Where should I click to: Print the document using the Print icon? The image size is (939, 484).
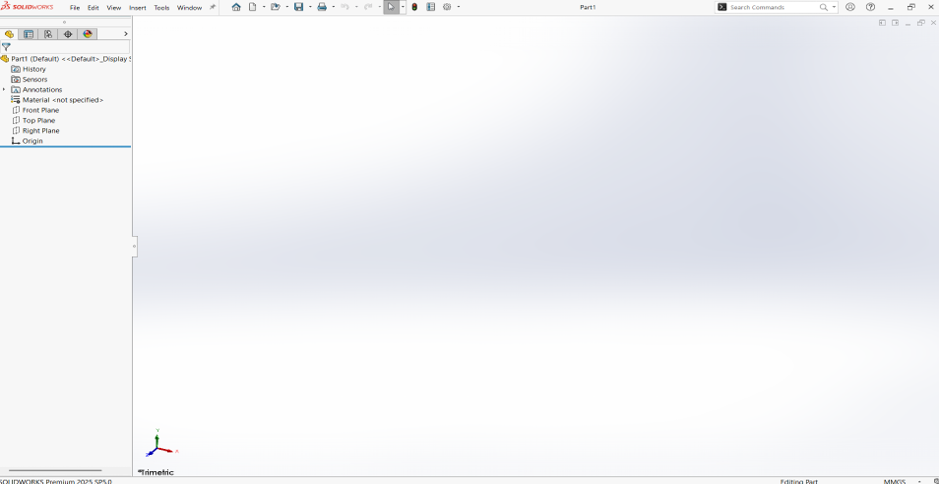(322, 7)
